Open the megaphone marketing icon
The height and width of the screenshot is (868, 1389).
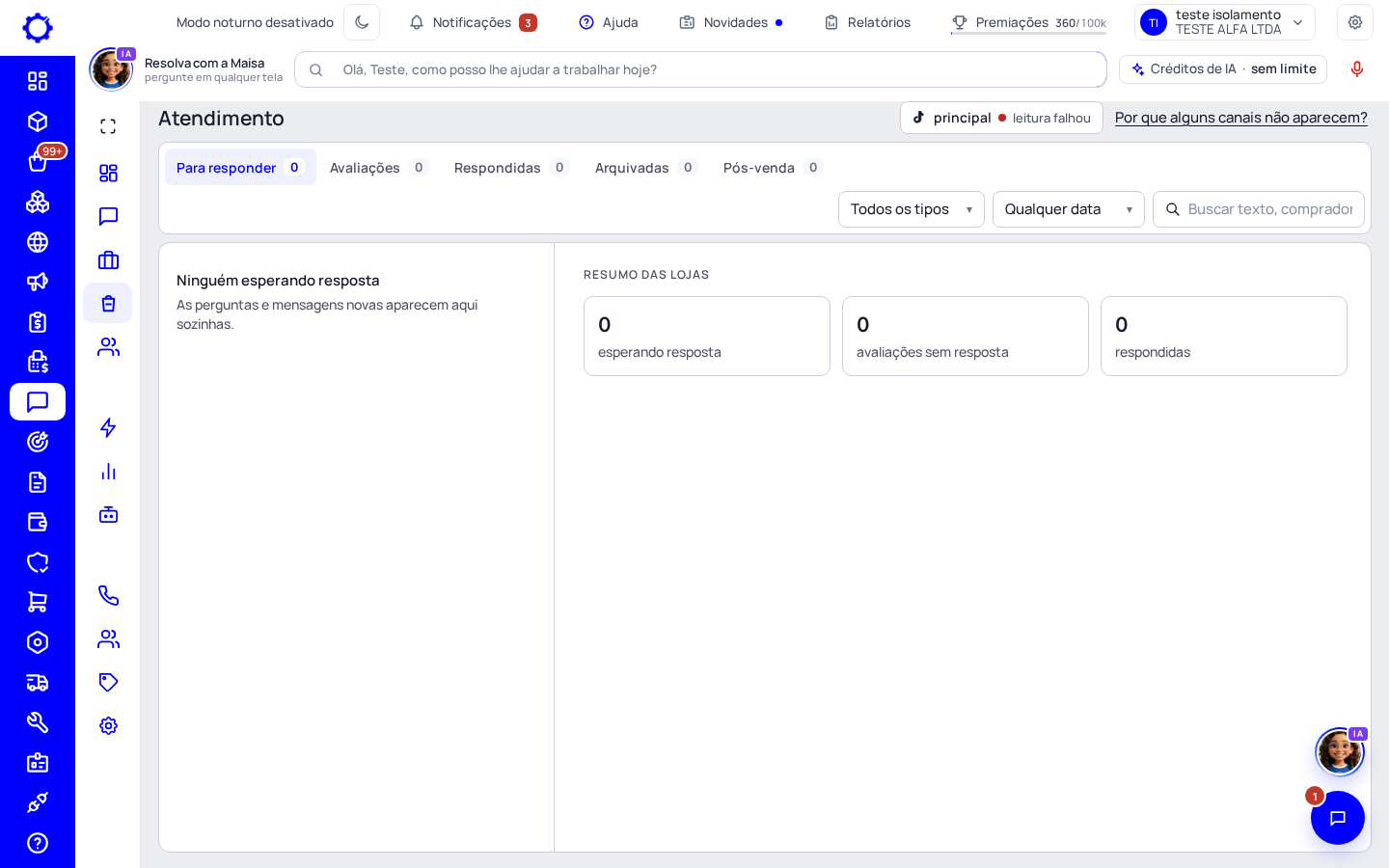tap(38, 282)
